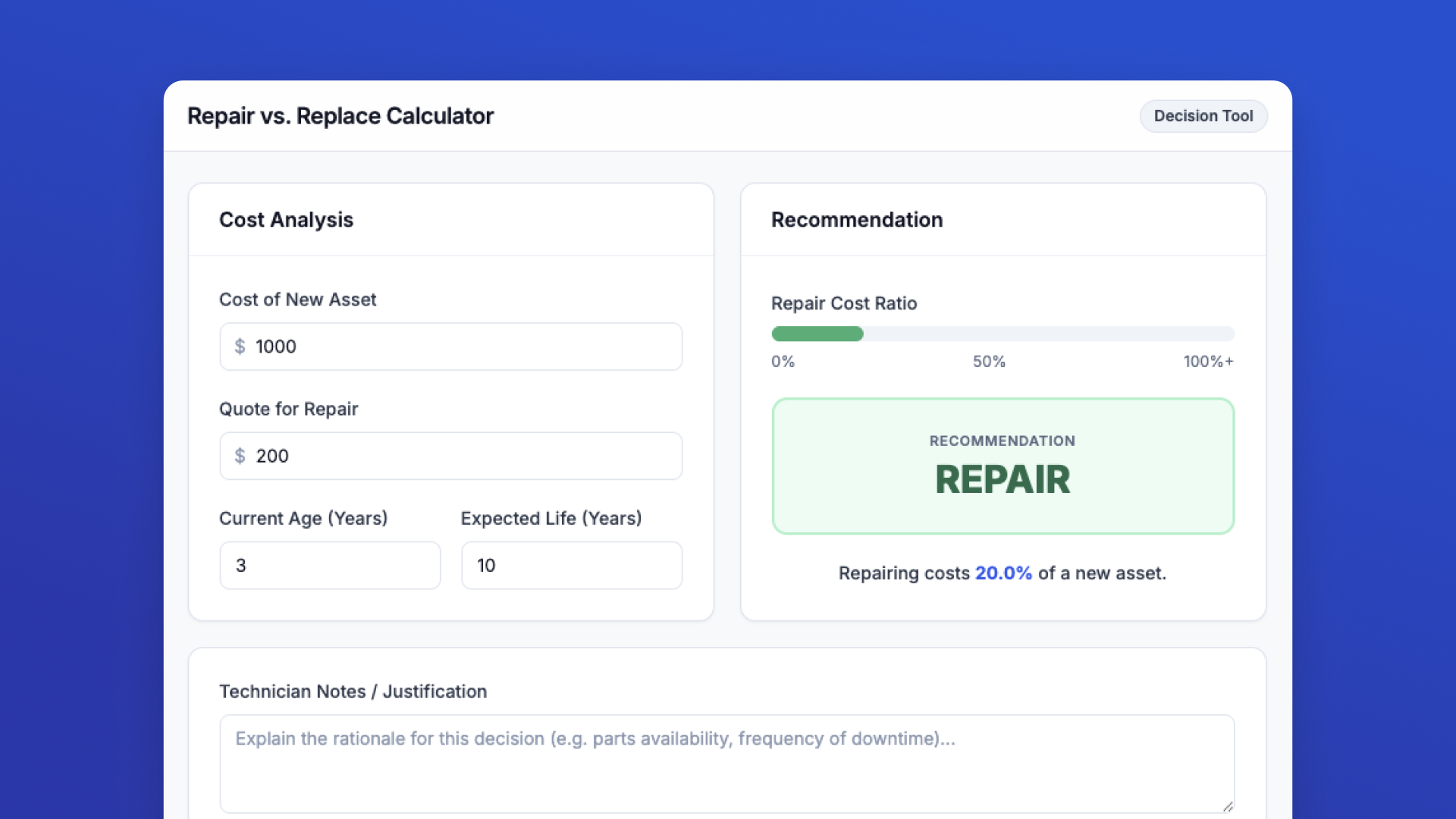Image resolution: width=1456 pixels, height=819 pixels.
Task: Click the REPAIR recommendation card
Action: tap(1003, 466)
